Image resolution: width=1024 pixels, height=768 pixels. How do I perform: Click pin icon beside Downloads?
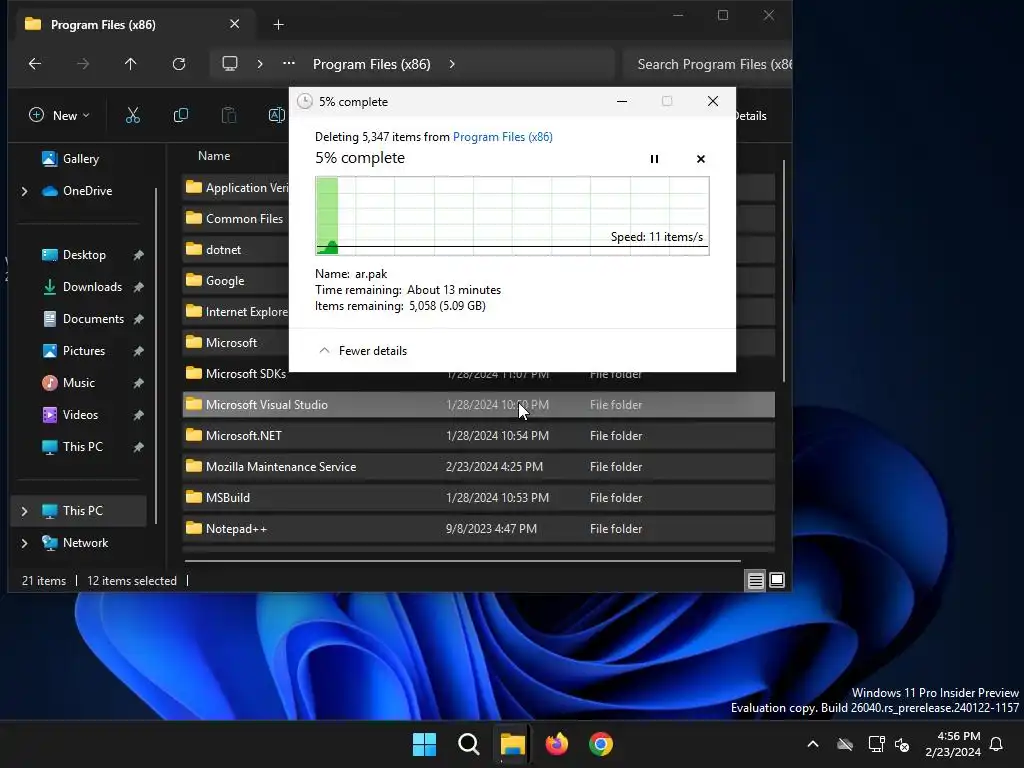138,287
